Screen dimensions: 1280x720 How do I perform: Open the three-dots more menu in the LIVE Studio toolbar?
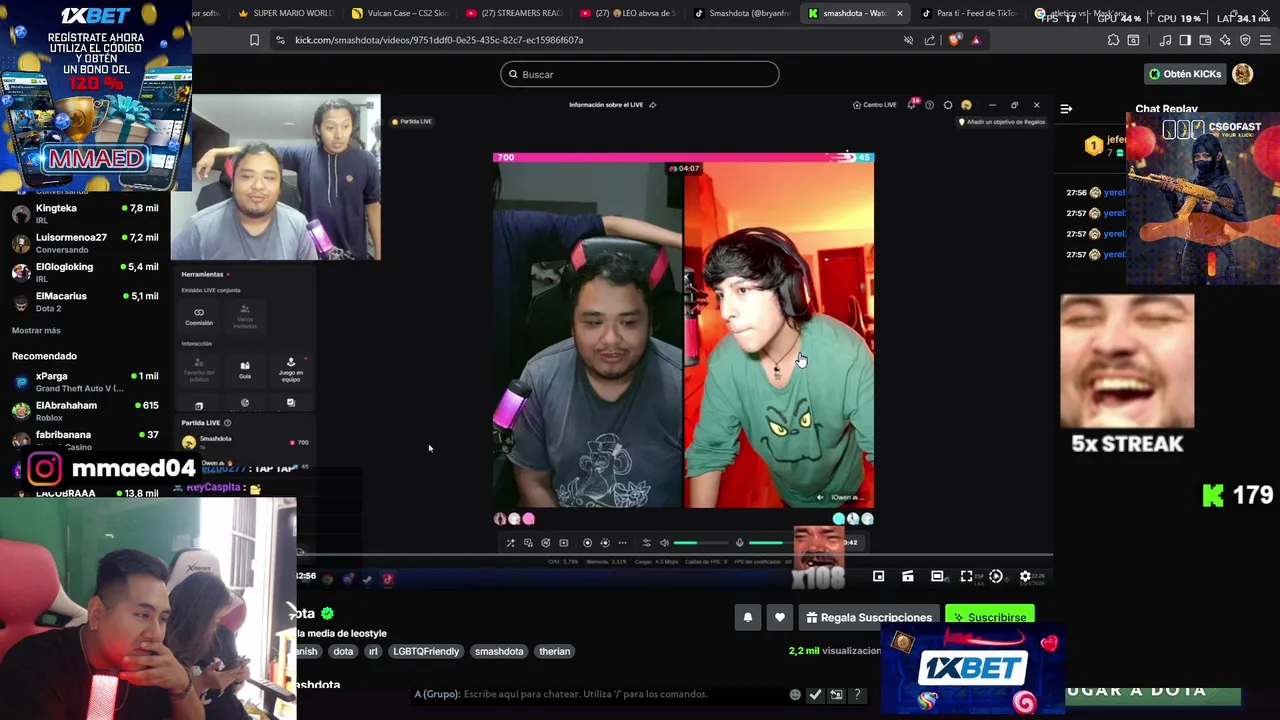click(x=622, y=543)
